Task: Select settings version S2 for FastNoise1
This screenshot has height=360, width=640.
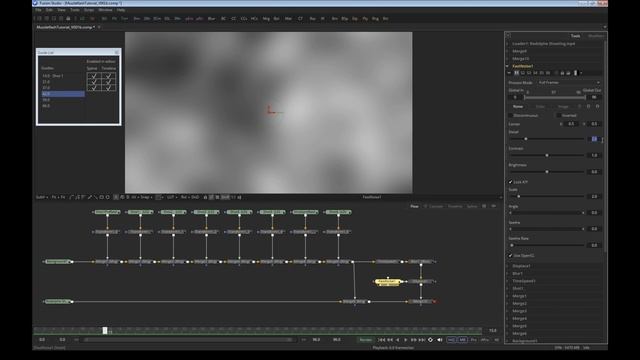Action: coord(523,73)
